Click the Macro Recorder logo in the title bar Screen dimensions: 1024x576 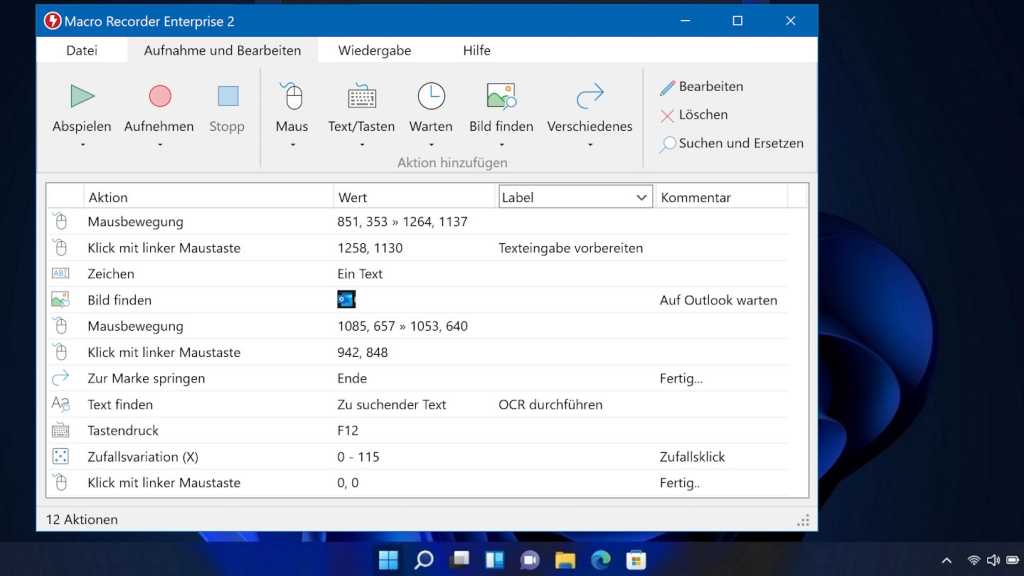[x=52, y=21]
